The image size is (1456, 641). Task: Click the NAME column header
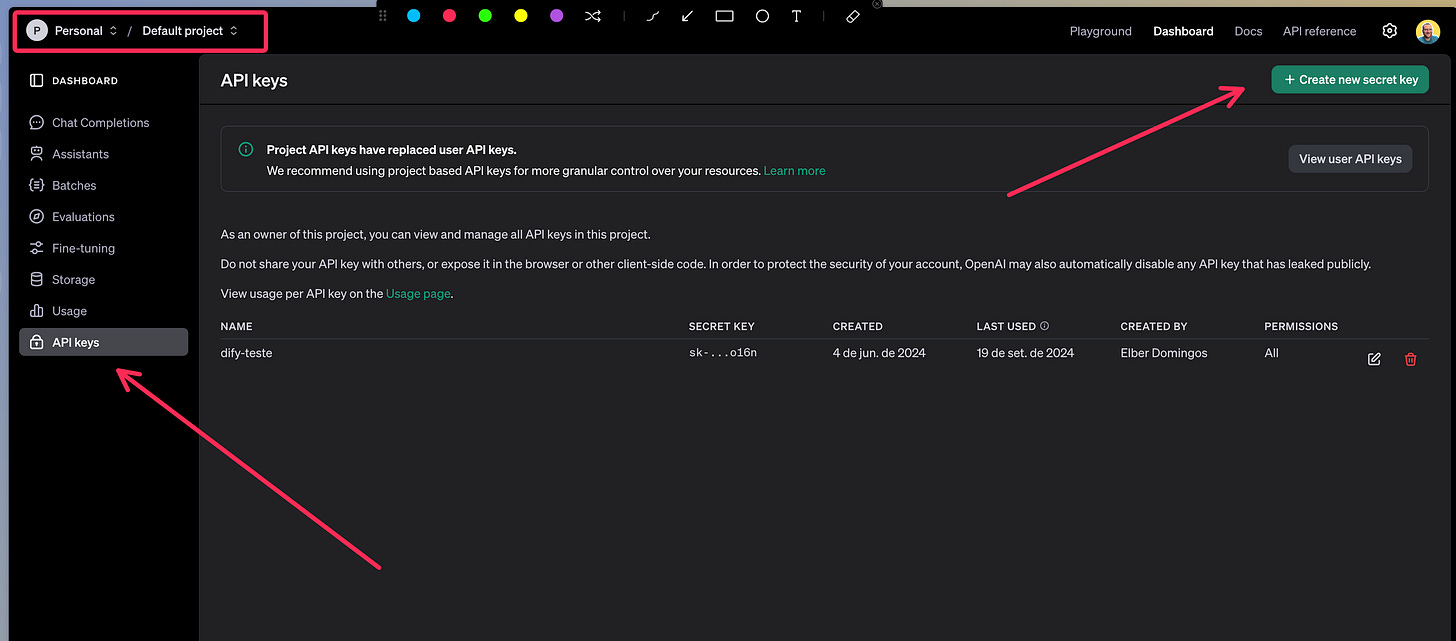point(237,326)
